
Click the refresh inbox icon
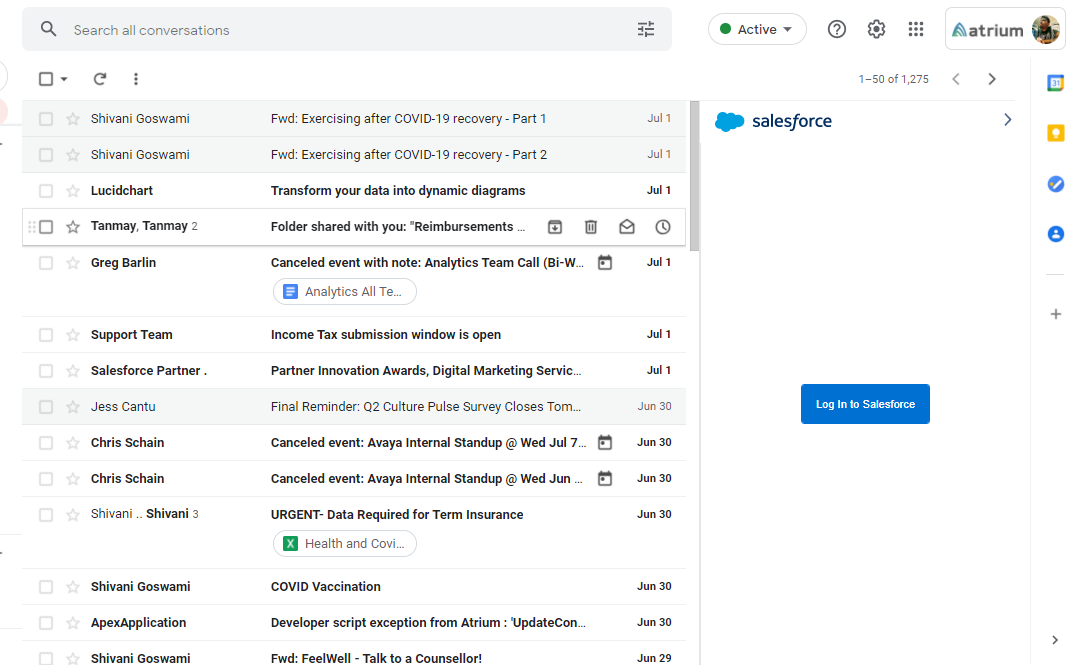[100, 79]
